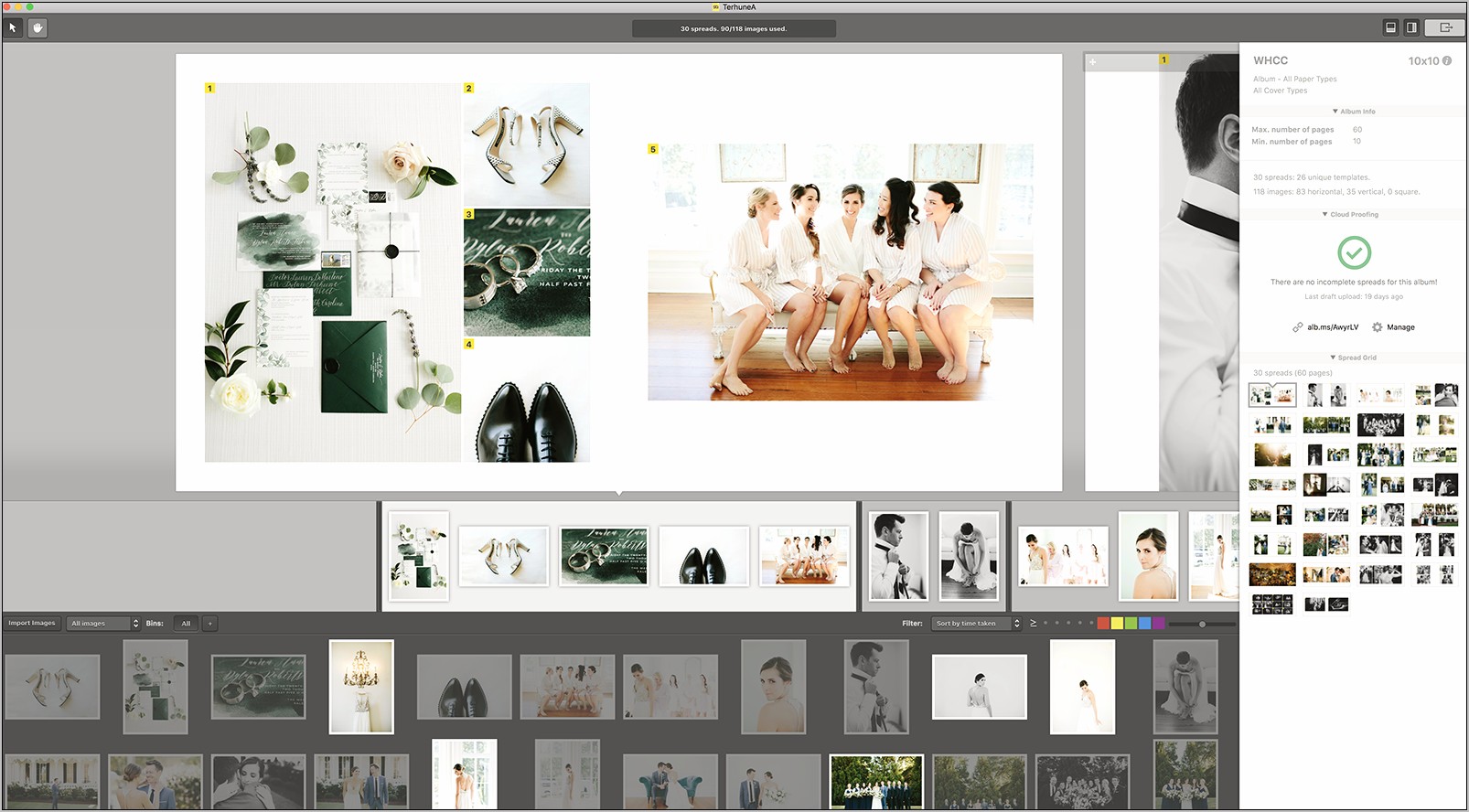
Task: Add a new bin with plus button
Action: [x=209, y=624]
